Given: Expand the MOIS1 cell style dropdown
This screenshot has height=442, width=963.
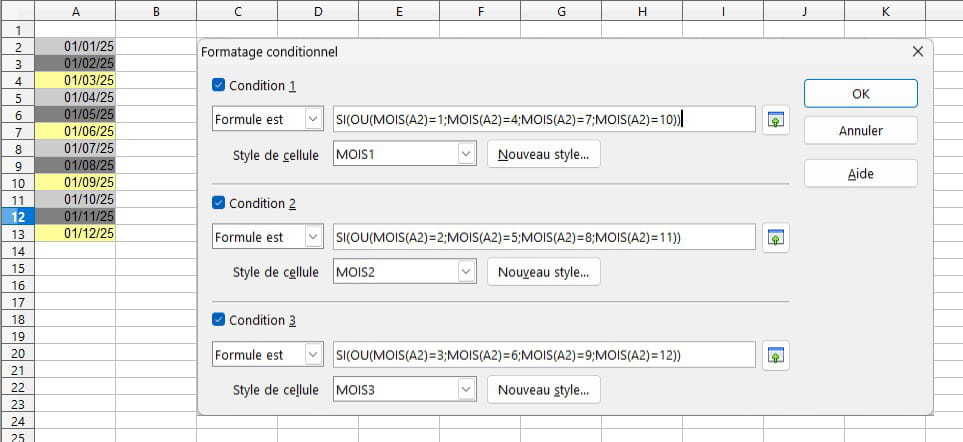Looking at the screenshot, I should pos(466,154).
